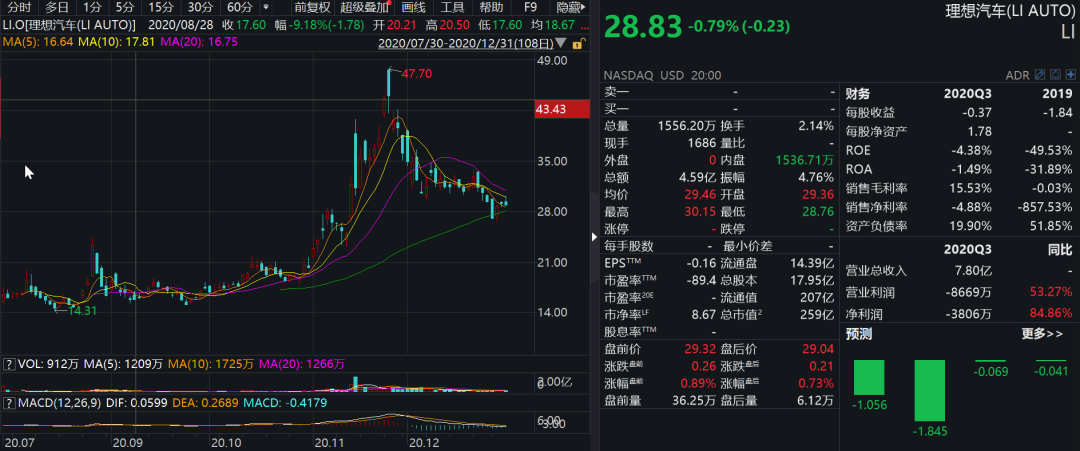Select the 30分 period tab
This screenshot has height=451, width=1080.
200,8
